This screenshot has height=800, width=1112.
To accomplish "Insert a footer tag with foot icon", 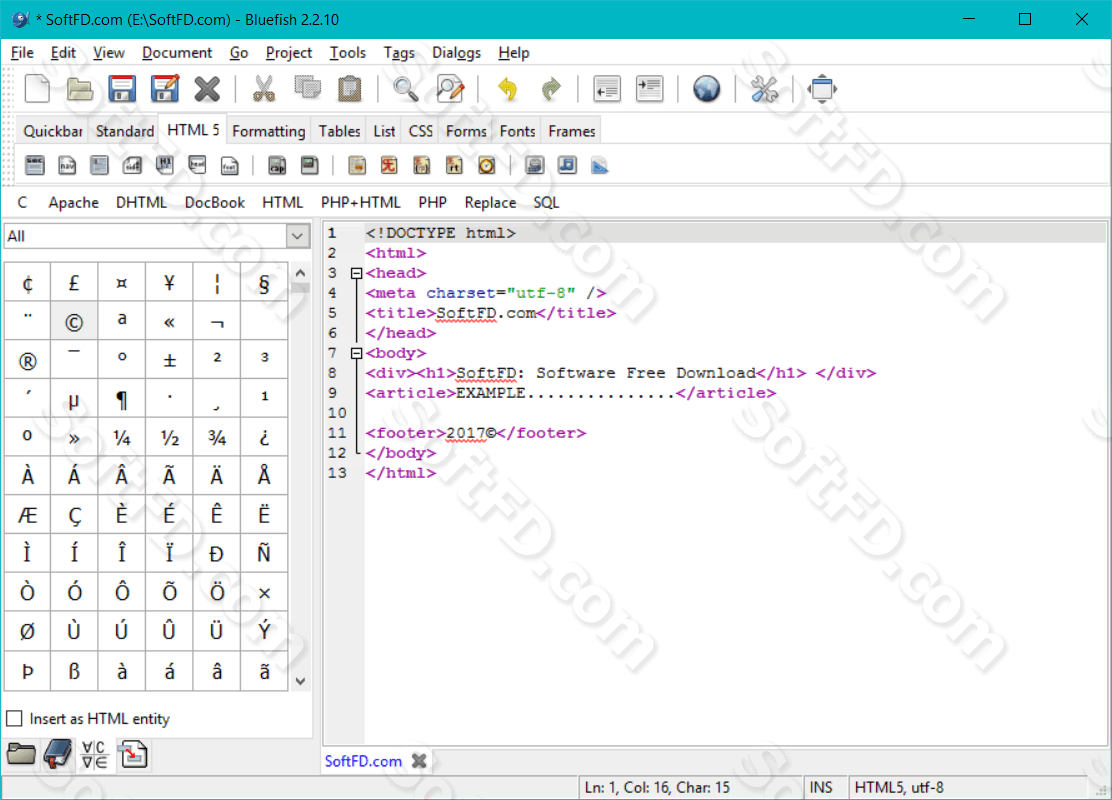I will click(230, 165).
